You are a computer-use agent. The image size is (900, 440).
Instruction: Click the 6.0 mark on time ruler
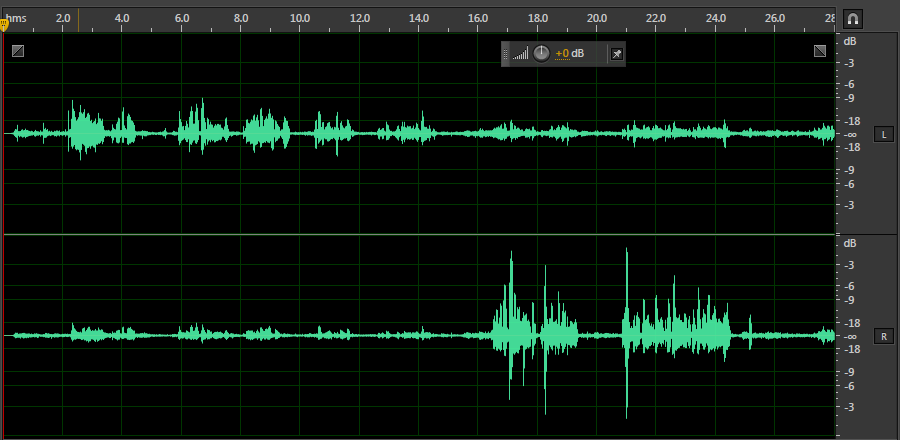coord(182,18)
